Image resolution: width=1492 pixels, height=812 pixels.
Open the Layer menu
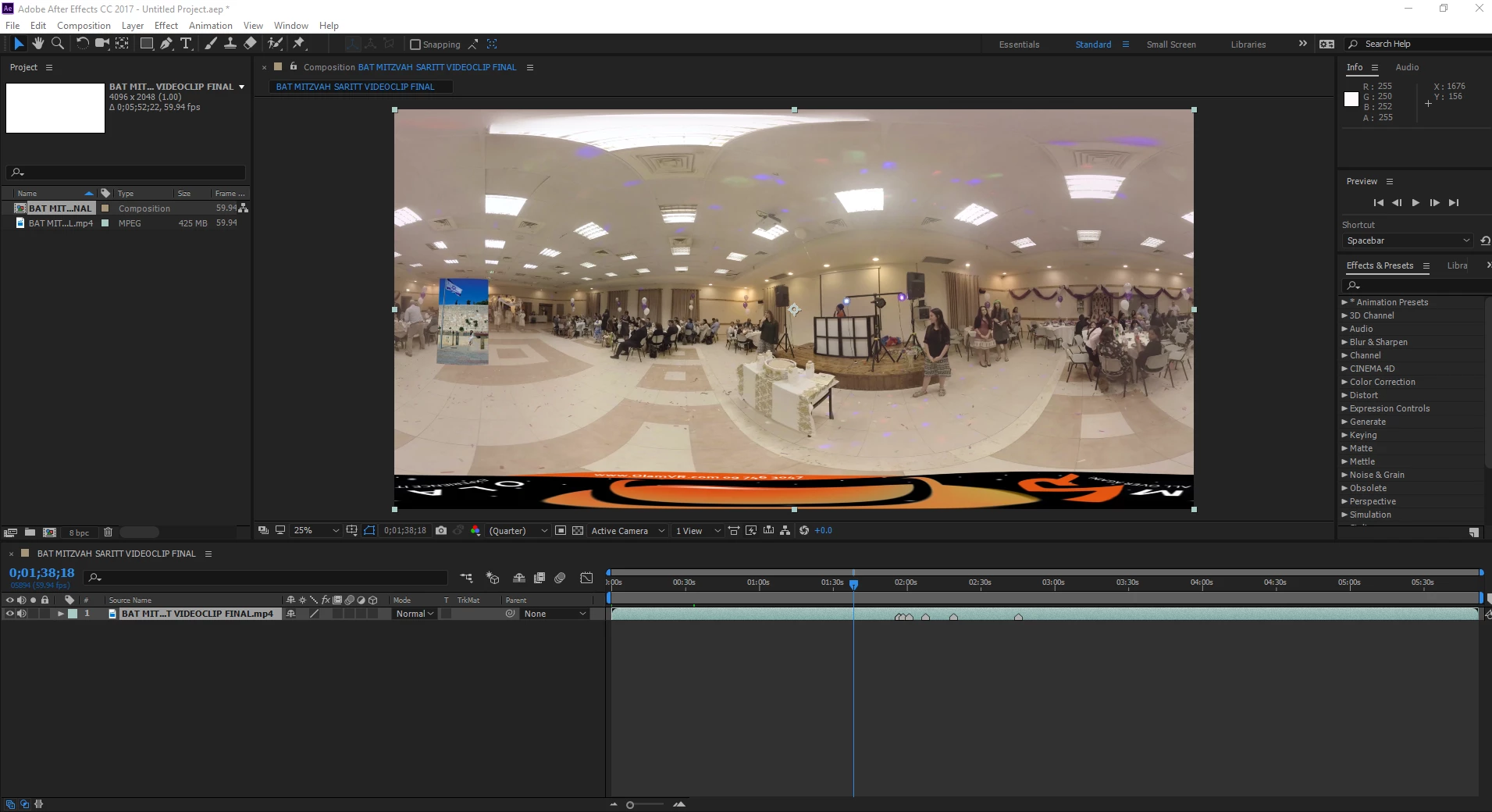pyautogui.click(x=133, y=26)
